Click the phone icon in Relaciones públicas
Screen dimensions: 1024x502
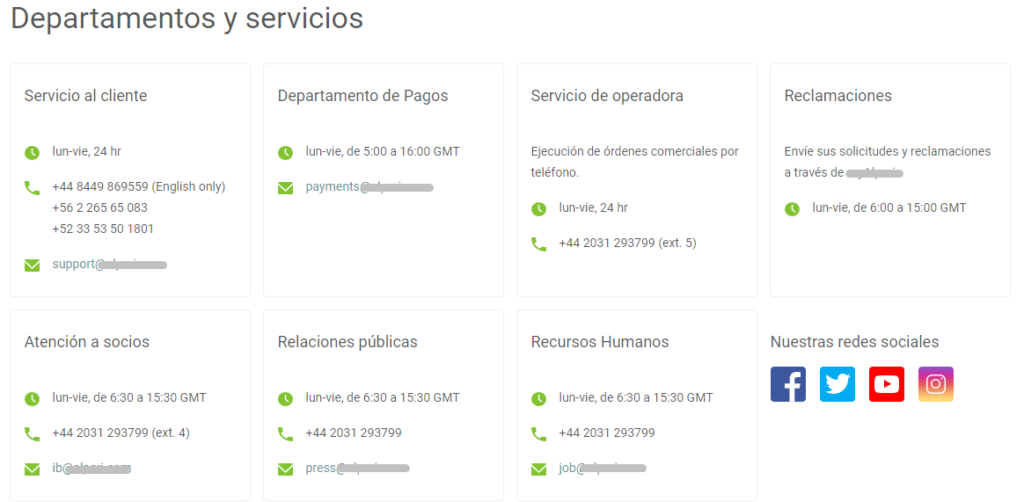[x=285, y=433]
